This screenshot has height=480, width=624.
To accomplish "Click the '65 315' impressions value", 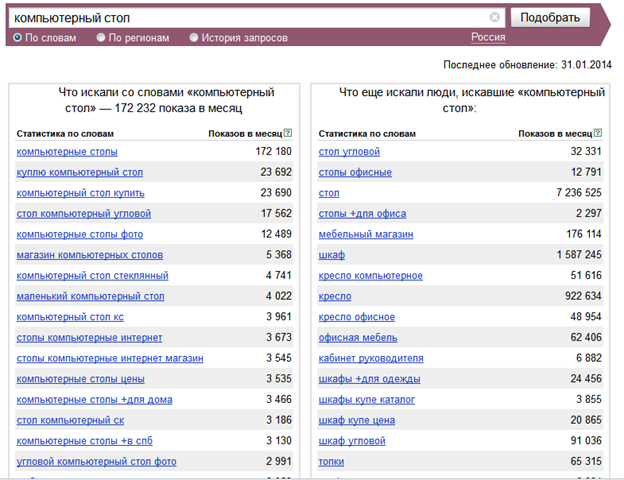I will [x=586, y=462].
